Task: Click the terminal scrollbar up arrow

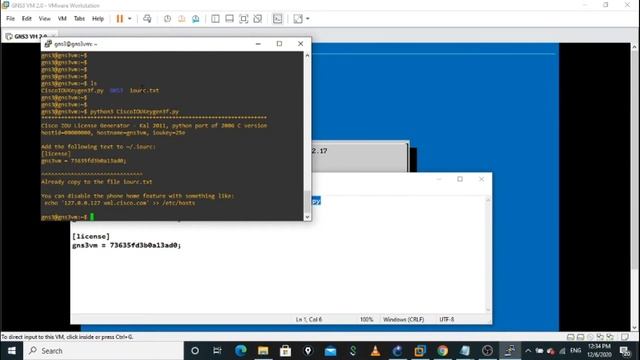Action: coord(307,55)
